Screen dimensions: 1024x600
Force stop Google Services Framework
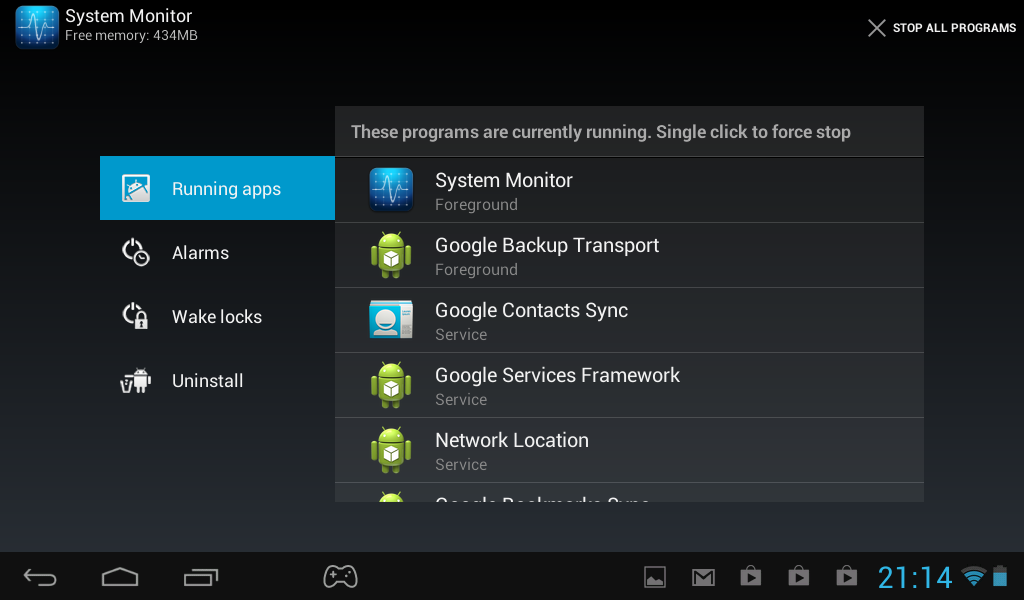(628, 385)
